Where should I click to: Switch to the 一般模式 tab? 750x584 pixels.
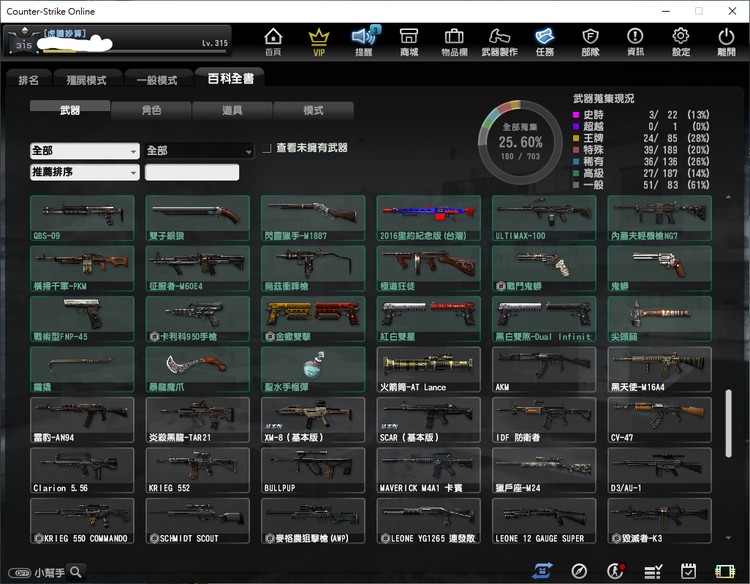tap(157, 79)
